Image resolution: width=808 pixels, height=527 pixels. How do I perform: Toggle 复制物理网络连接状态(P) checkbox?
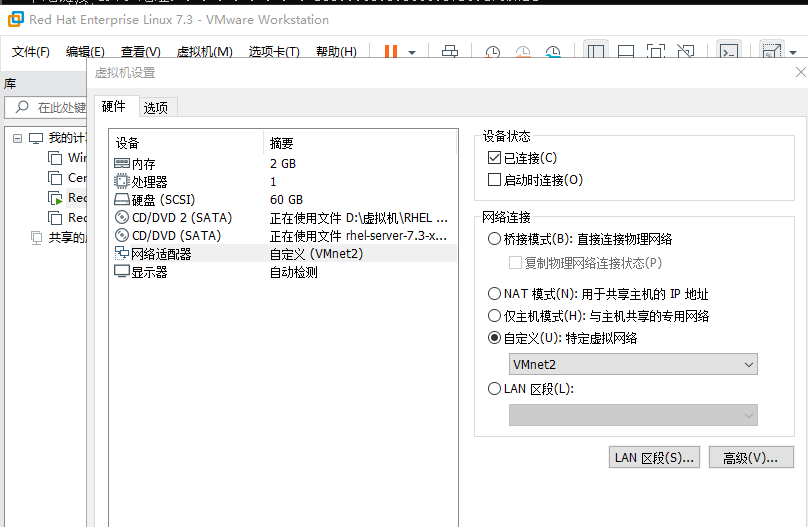click(x=515, y=263)
